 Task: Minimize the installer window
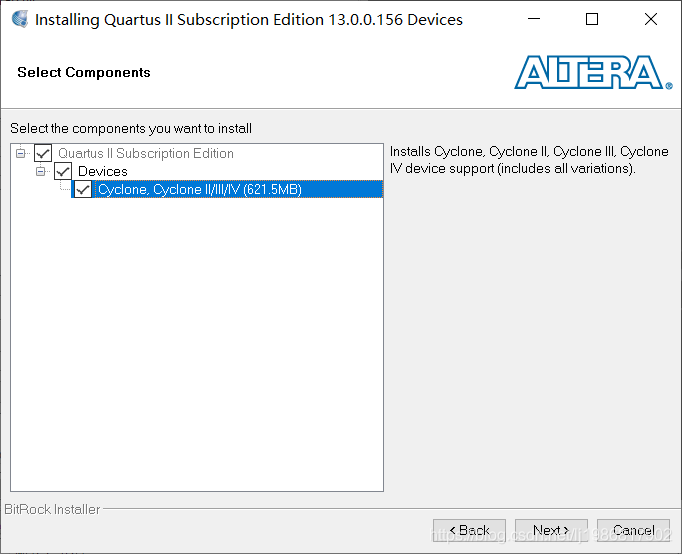(534, 19)
